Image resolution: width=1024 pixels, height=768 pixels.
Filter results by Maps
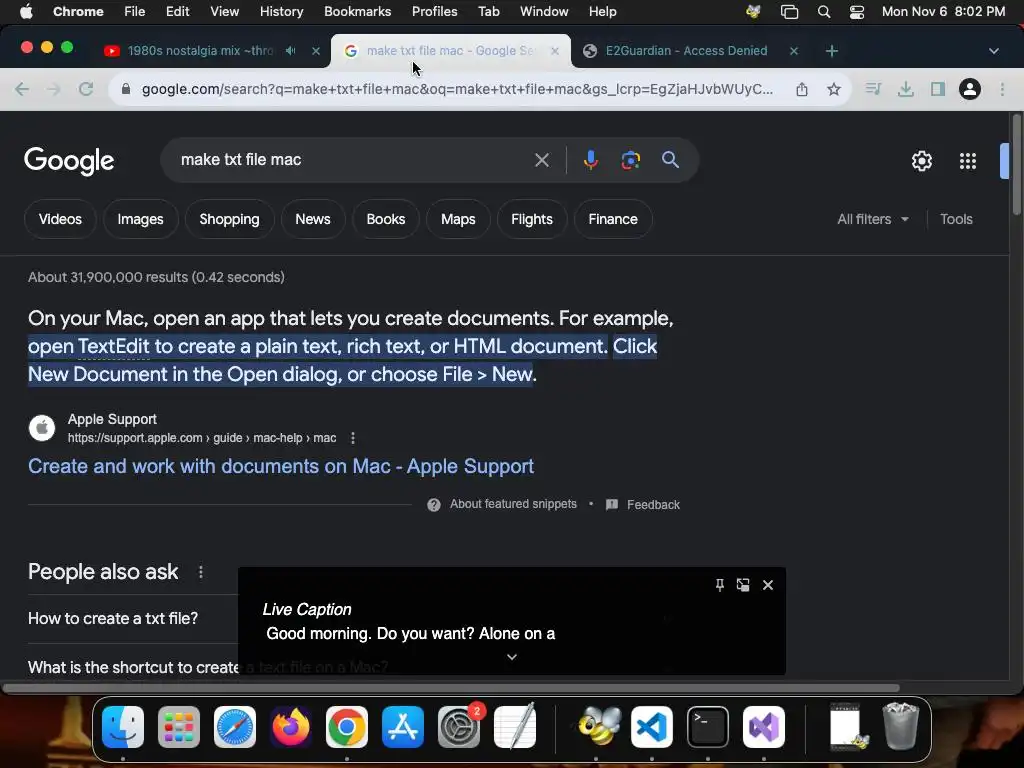(x=458, y=219)
